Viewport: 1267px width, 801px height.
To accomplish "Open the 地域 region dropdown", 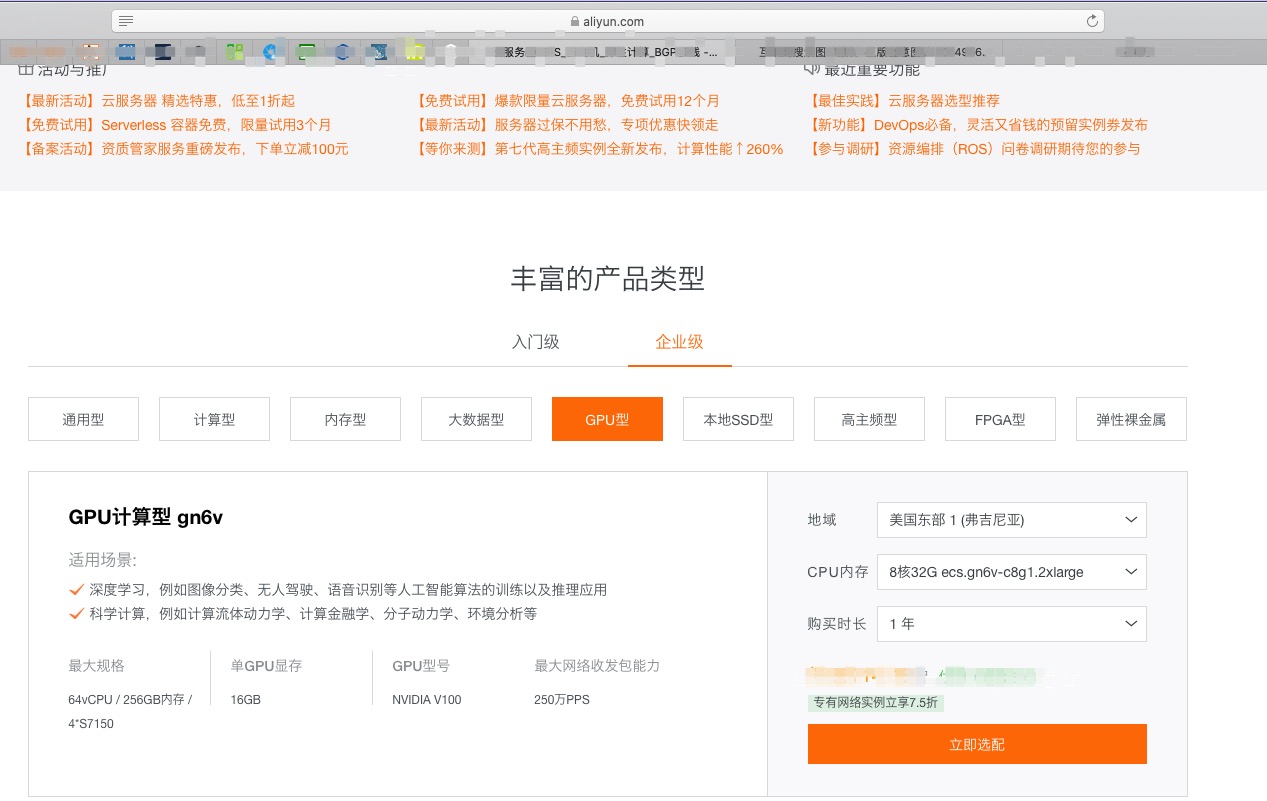I will click(1011, 520).
